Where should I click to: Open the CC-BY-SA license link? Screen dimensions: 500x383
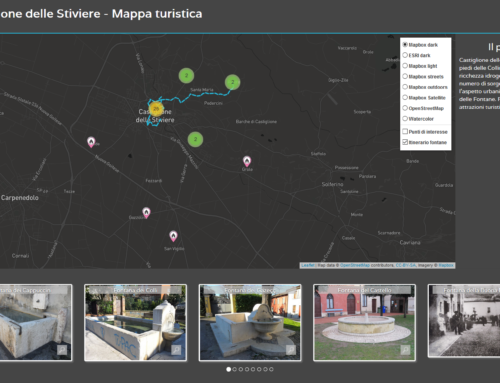click(x=405, y=265)
